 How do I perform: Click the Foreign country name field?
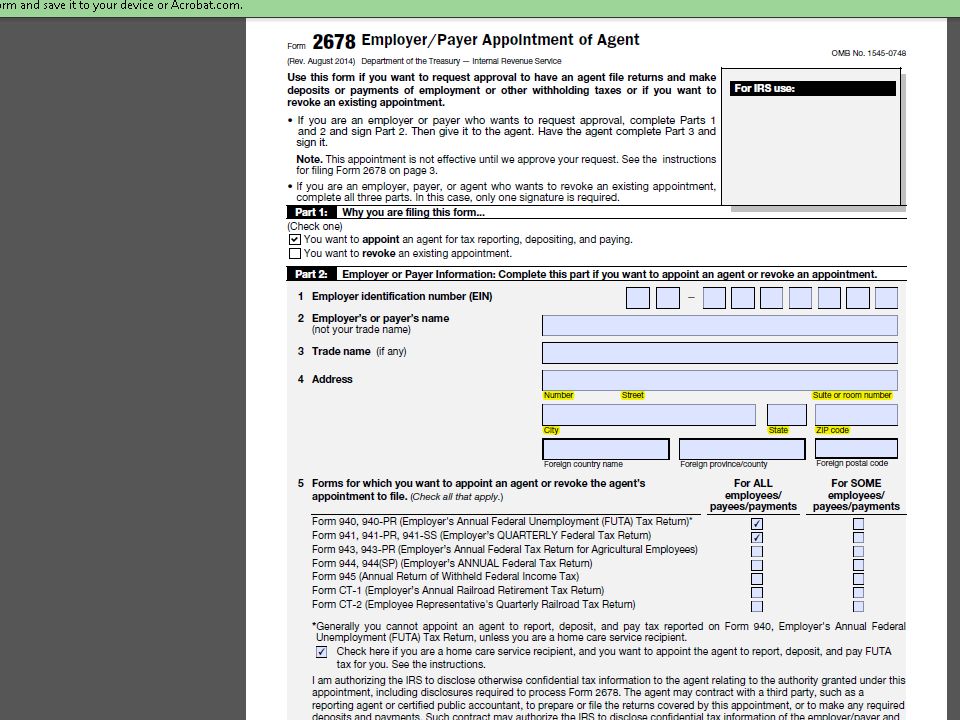click(606, 449)
